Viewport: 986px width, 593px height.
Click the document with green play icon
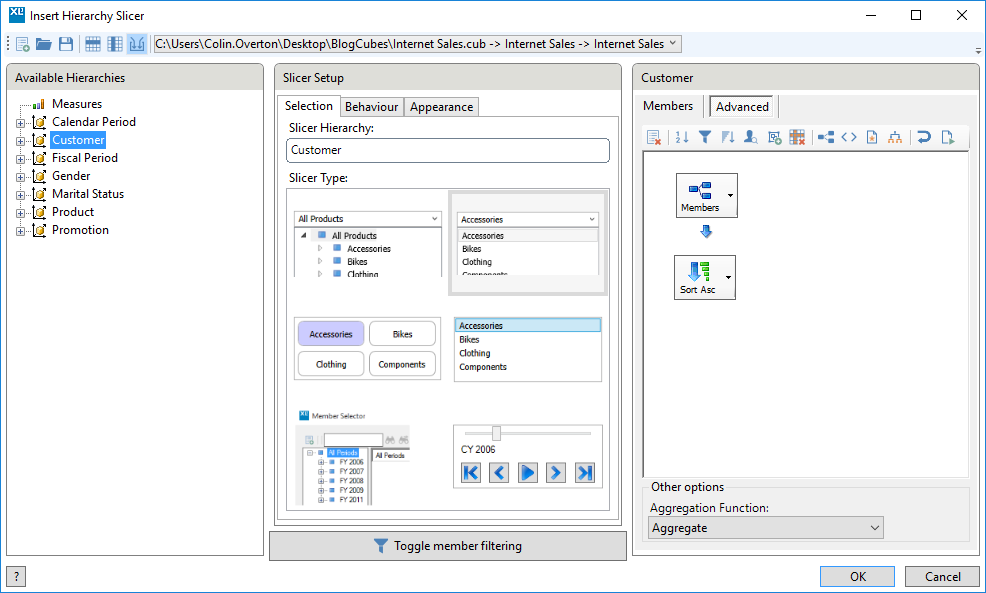[x=947, y=137]
